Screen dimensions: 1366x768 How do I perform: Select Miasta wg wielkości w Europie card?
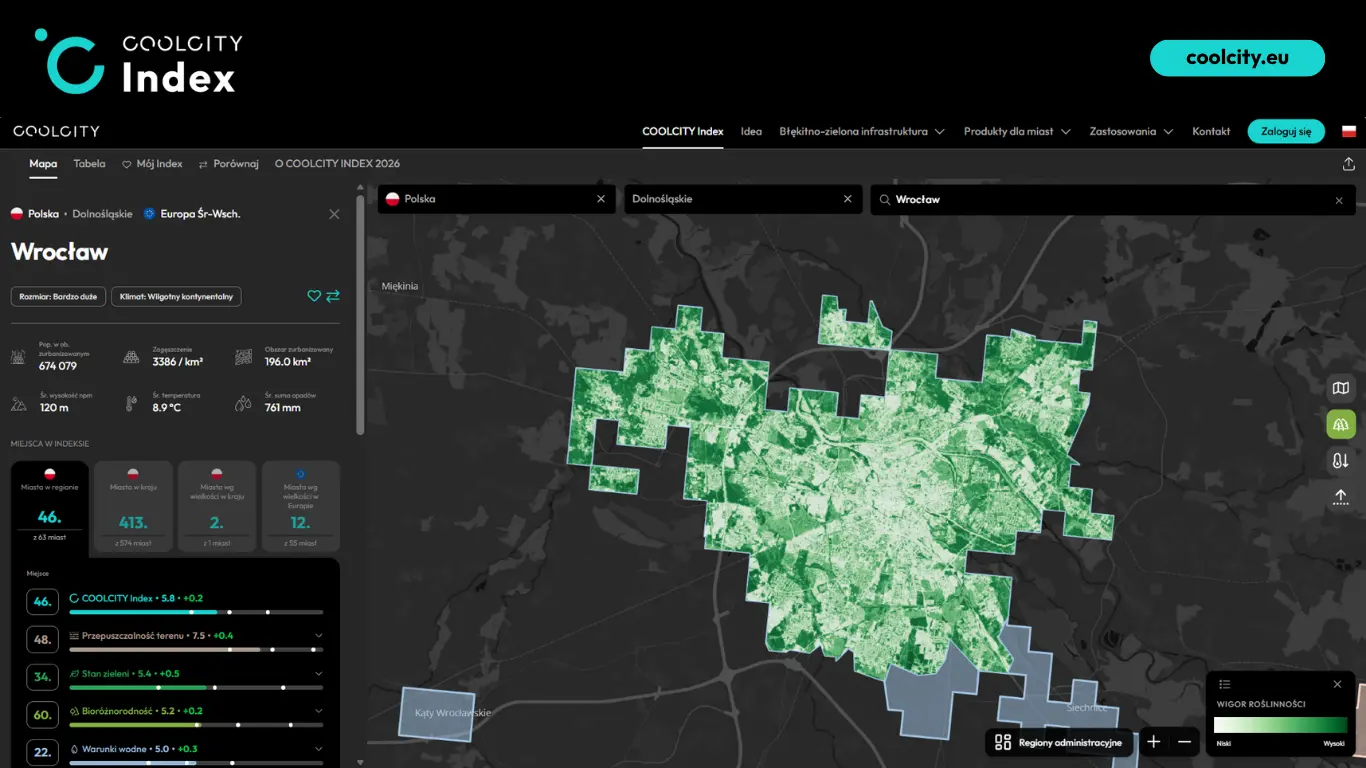(301, 506)
